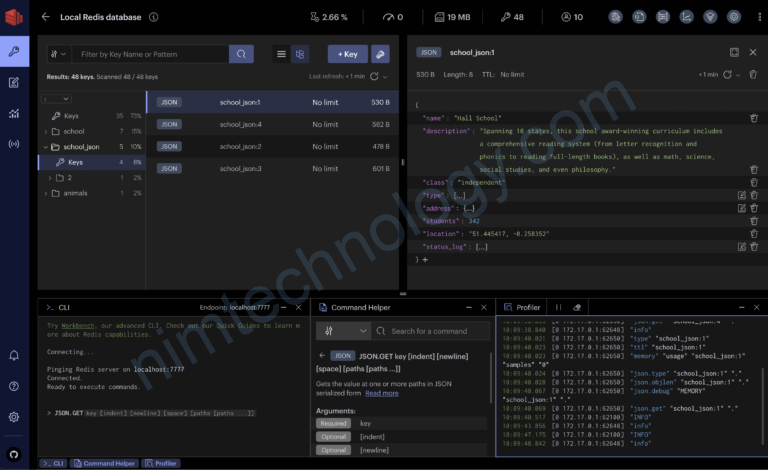Open auto-refresh dropdown in key details
The image size is (768, 470).
738,75
